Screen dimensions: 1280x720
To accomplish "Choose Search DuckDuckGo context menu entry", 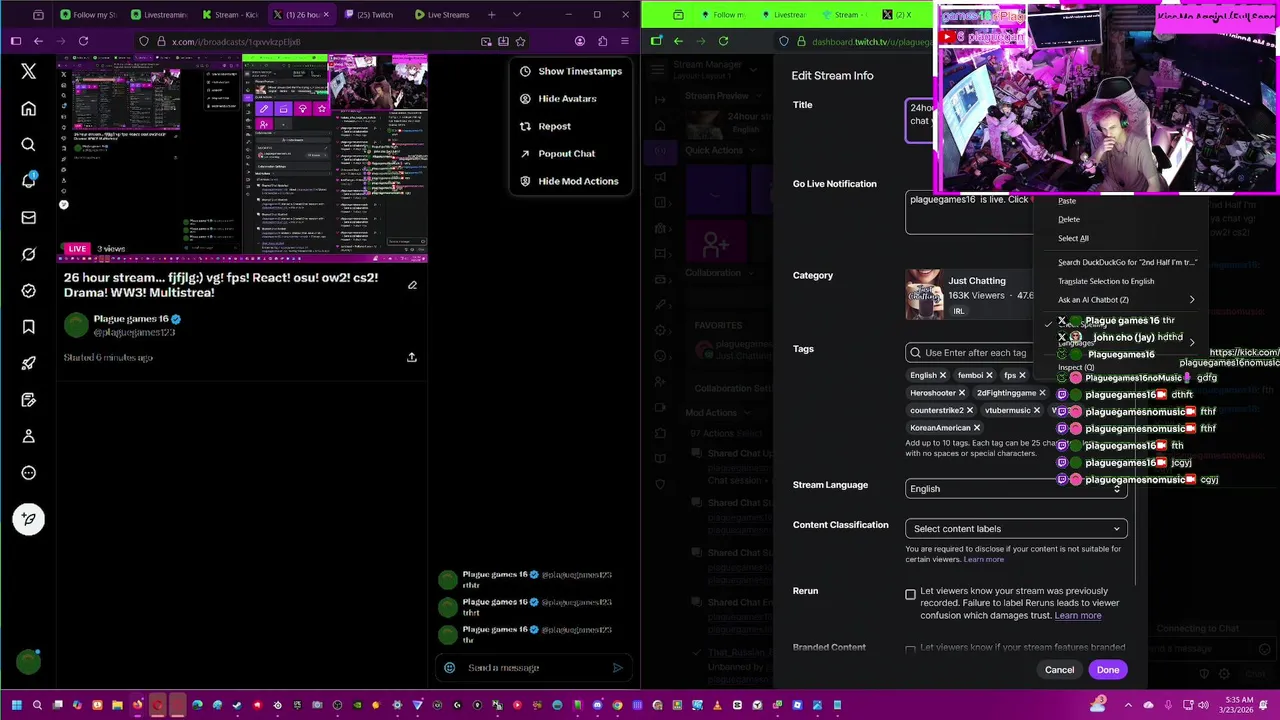I will [x=1127, y=262].
